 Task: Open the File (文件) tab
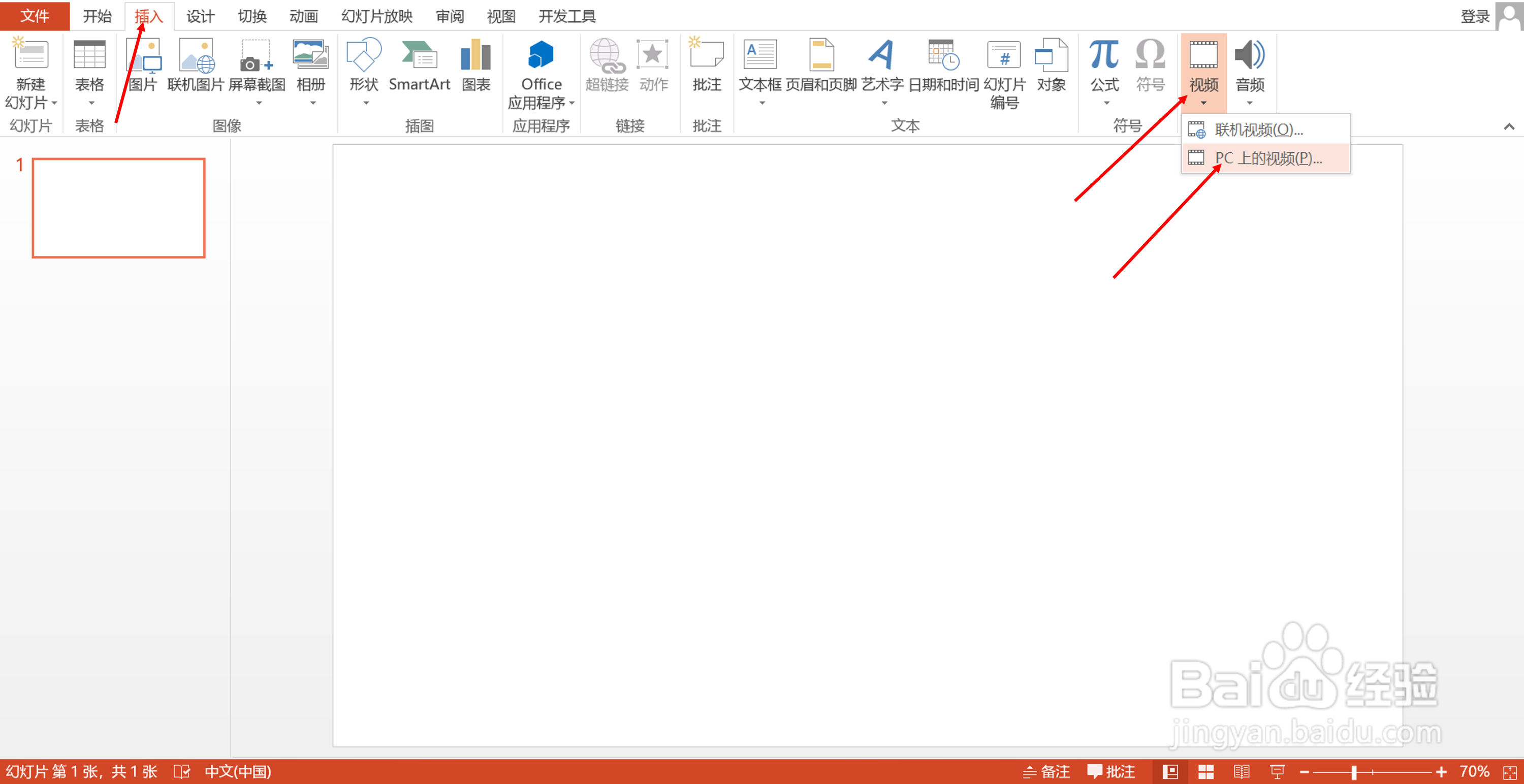coord(35,16)
